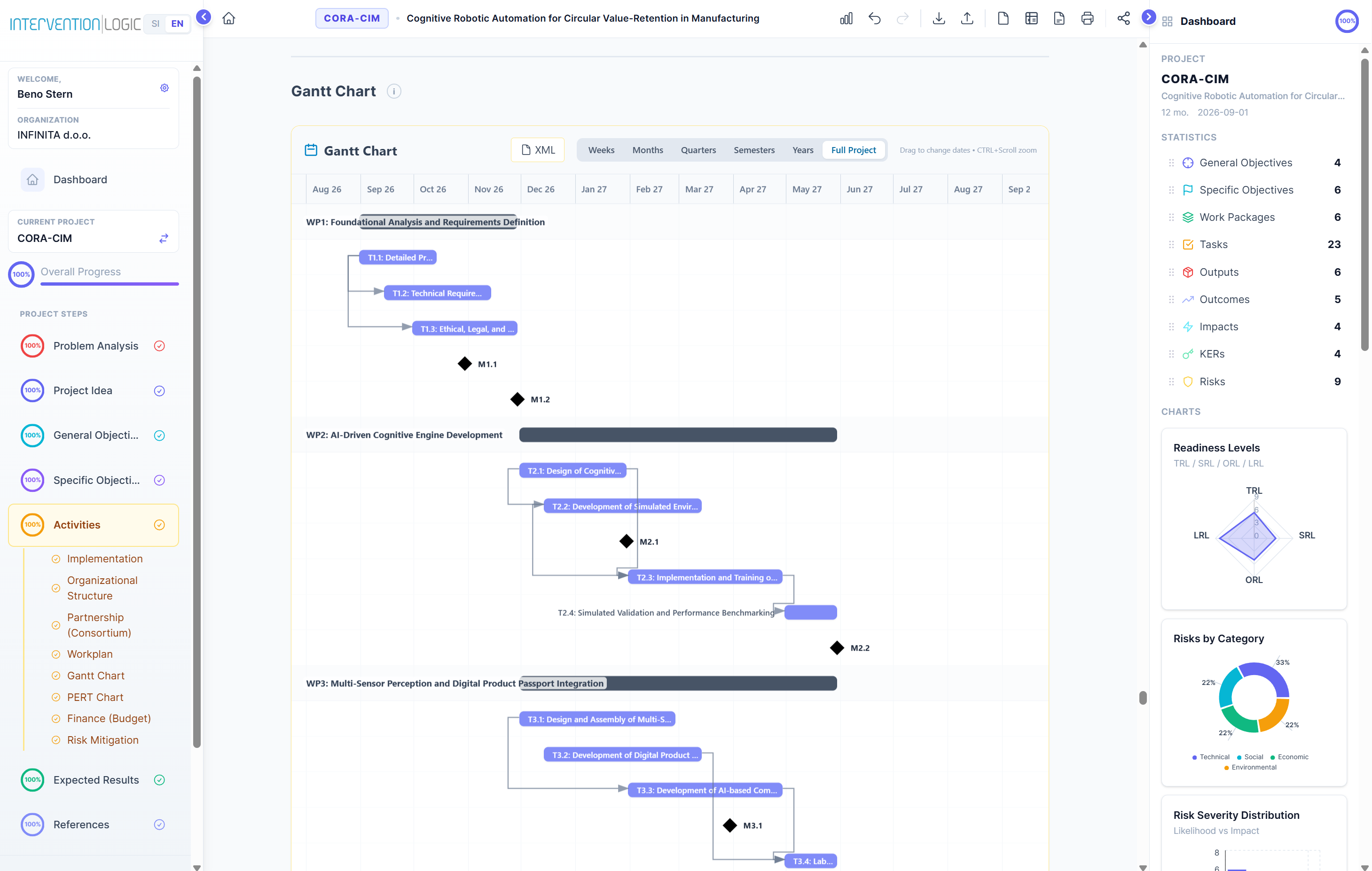
Task: Click the text document icon in toolbar
Action: click(x=1059, y=18)
